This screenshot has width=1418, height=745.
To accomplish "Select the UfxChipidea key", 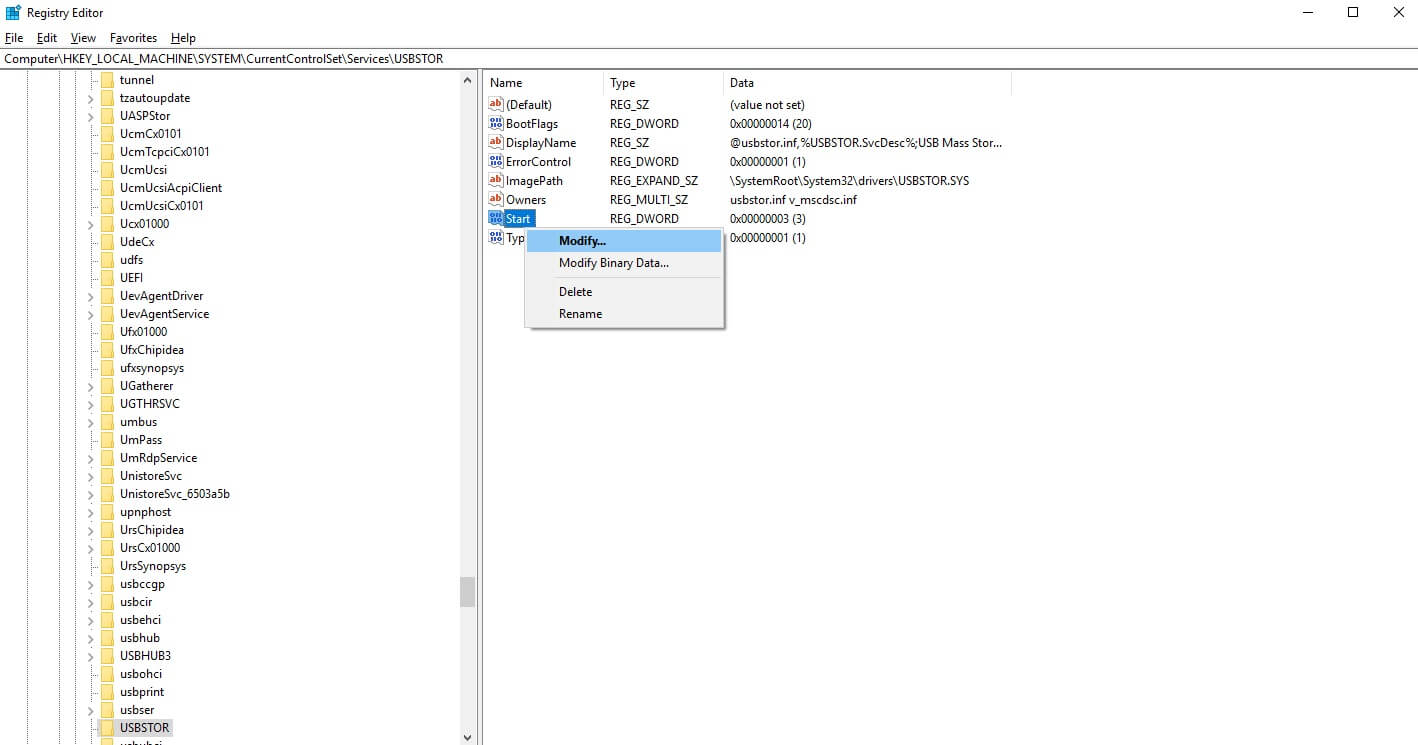I will pos(151,349).
